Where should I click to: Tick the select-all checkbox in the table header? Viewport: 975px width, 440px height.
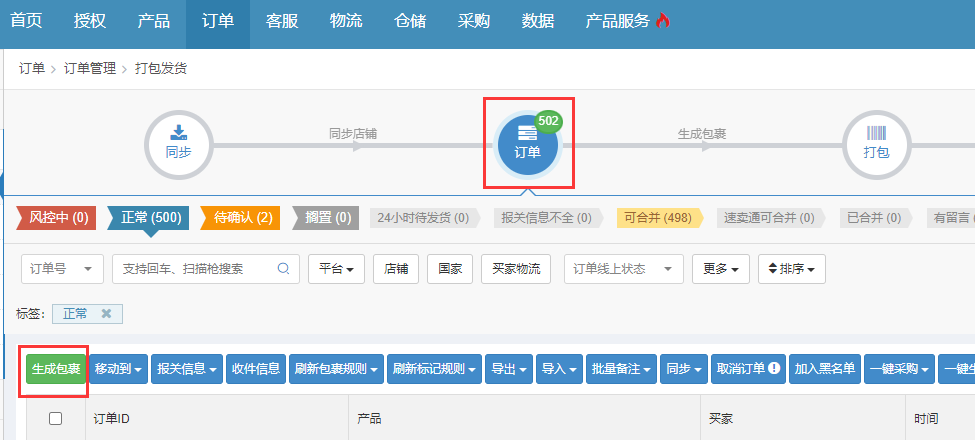tap(55, 418)
